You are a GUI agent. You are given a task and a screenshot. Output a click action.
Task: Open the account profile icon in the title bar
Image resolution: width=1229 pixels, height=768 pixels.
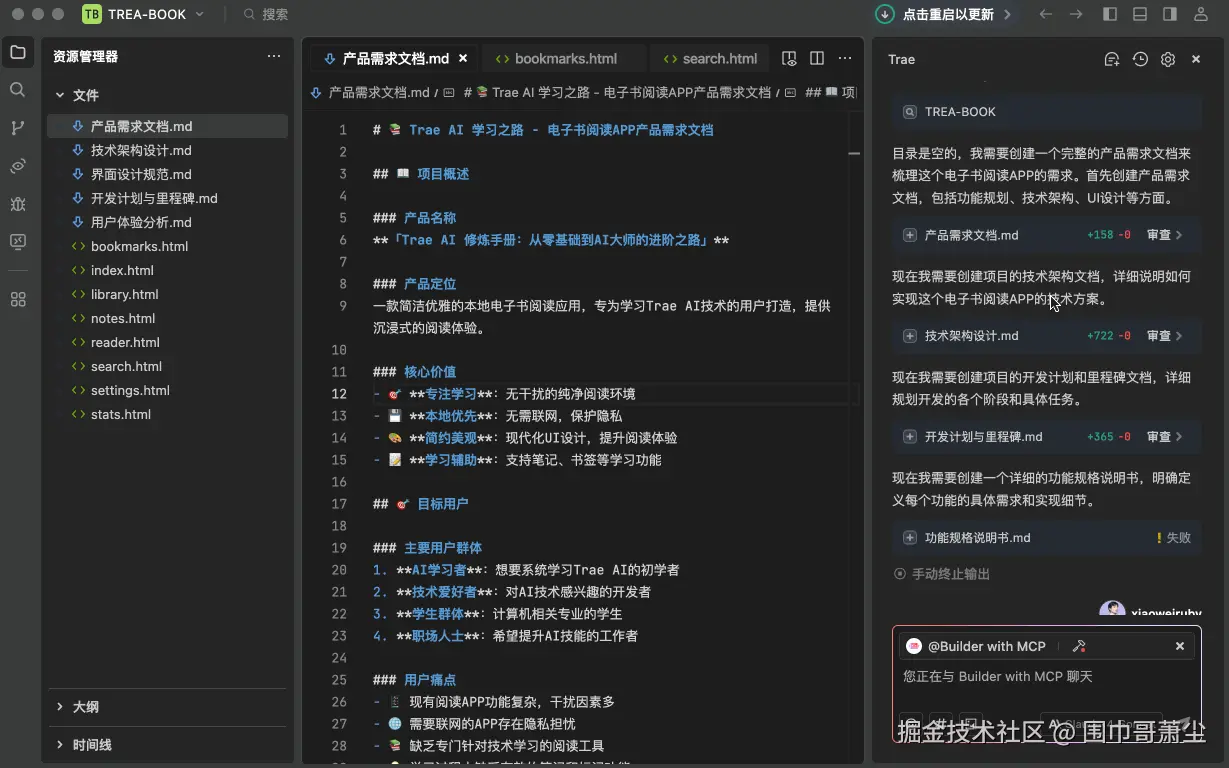point(1201,14)
